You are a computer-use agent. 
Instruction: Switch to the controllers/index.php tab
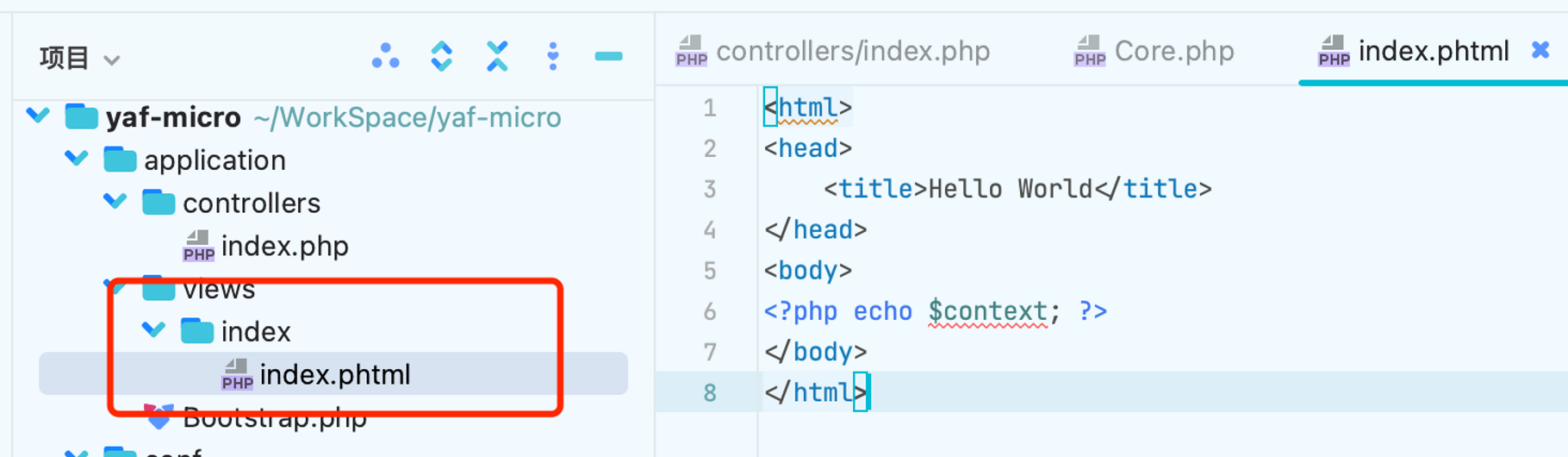(833, 51)
